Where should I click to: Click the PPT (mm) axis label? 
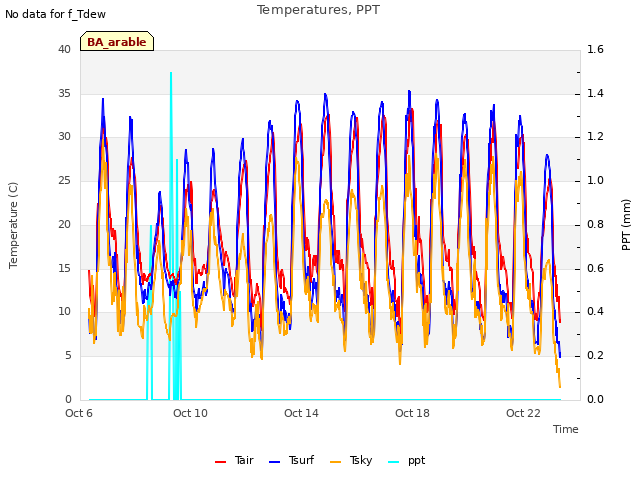point(626,225)
